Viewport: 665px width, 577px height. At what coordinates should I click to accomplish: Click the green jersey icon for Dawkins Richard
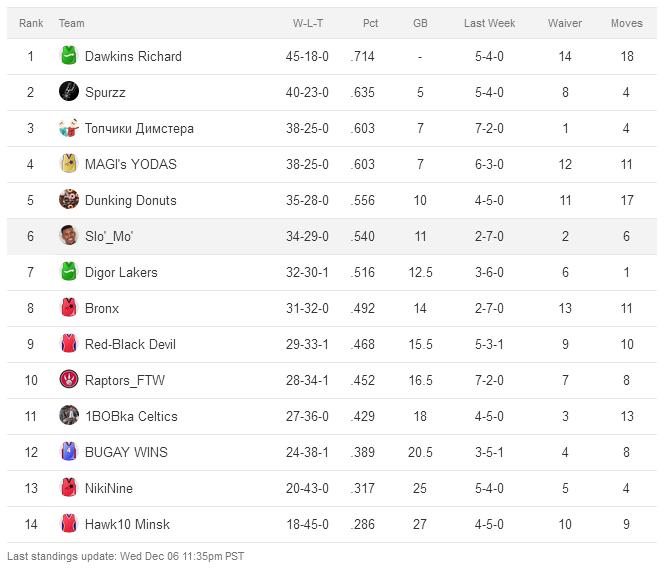[69, 55]
